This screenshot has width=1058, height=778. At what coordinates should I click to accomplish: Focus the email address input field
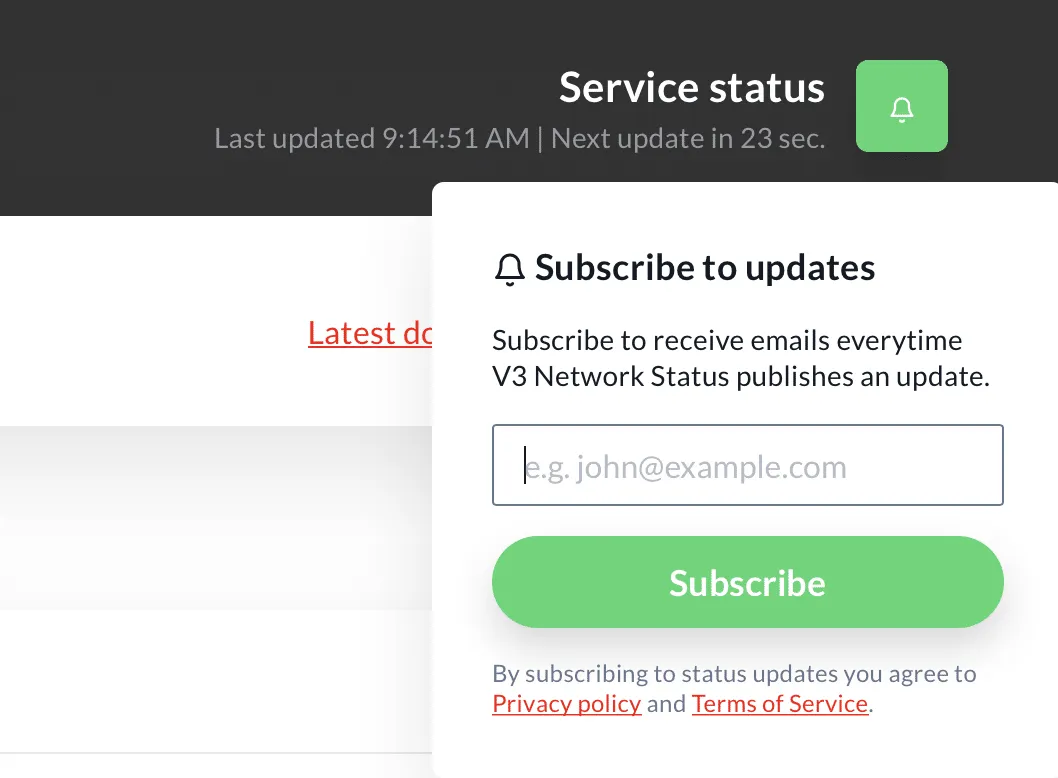point(747,466)
